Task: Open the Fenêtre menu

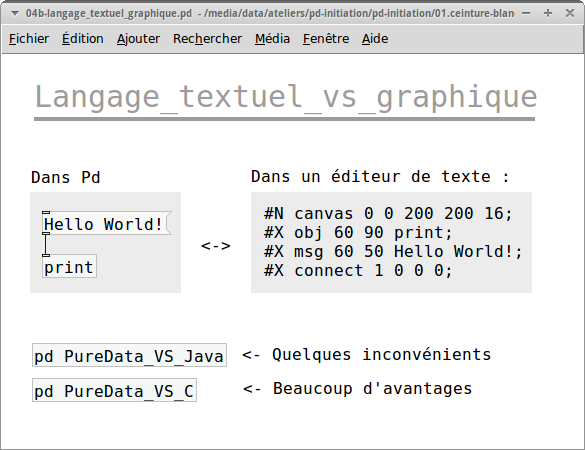Action: pyautogui.click(x=326, y=39)
